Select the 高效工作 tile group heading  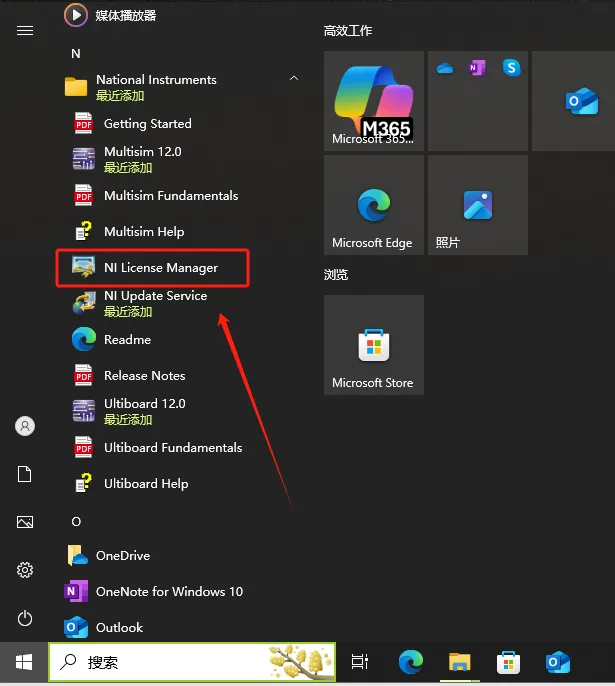click(348, 31)
